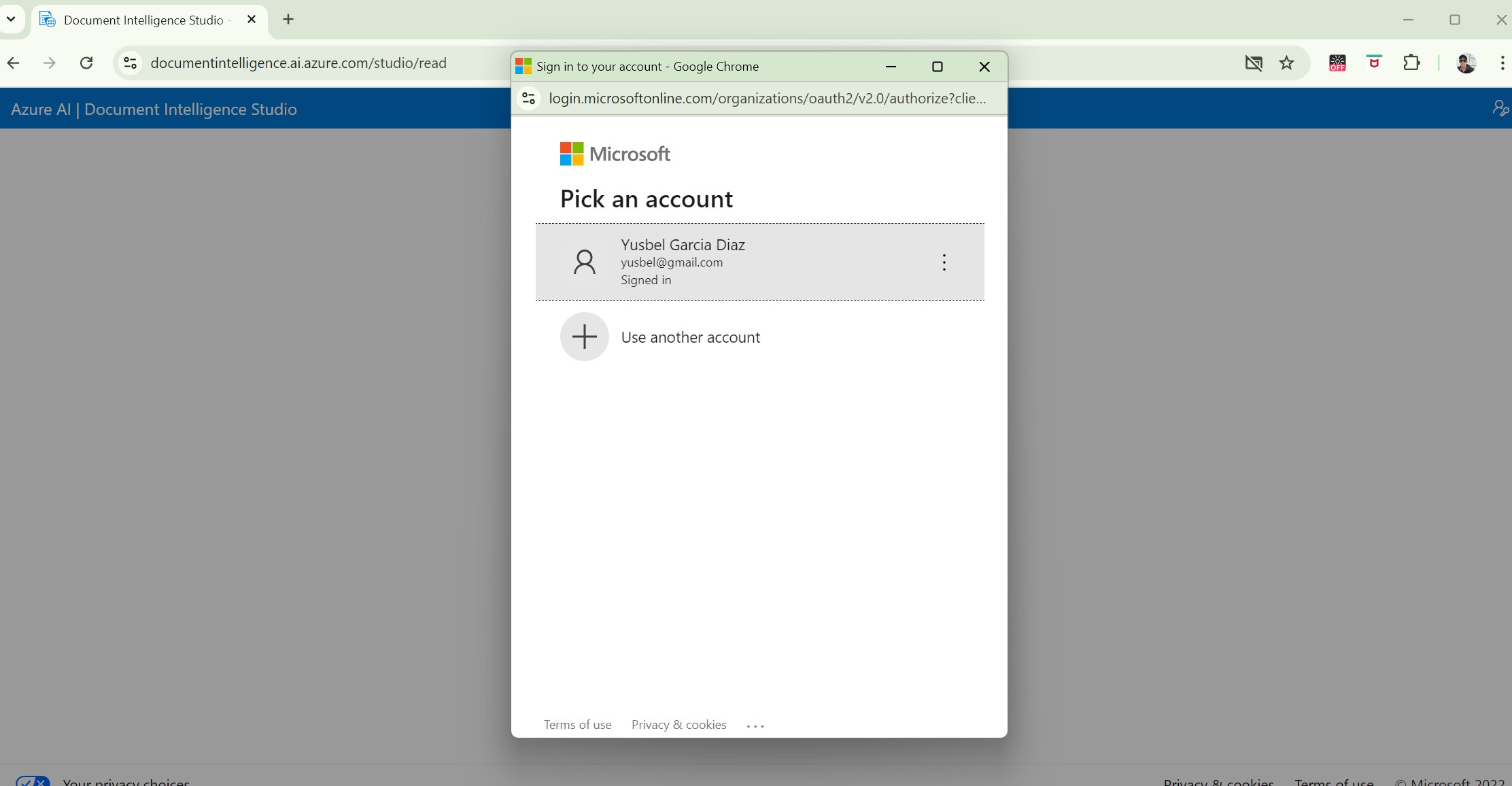Minimize the main Chrome window

click(1408, 20)
